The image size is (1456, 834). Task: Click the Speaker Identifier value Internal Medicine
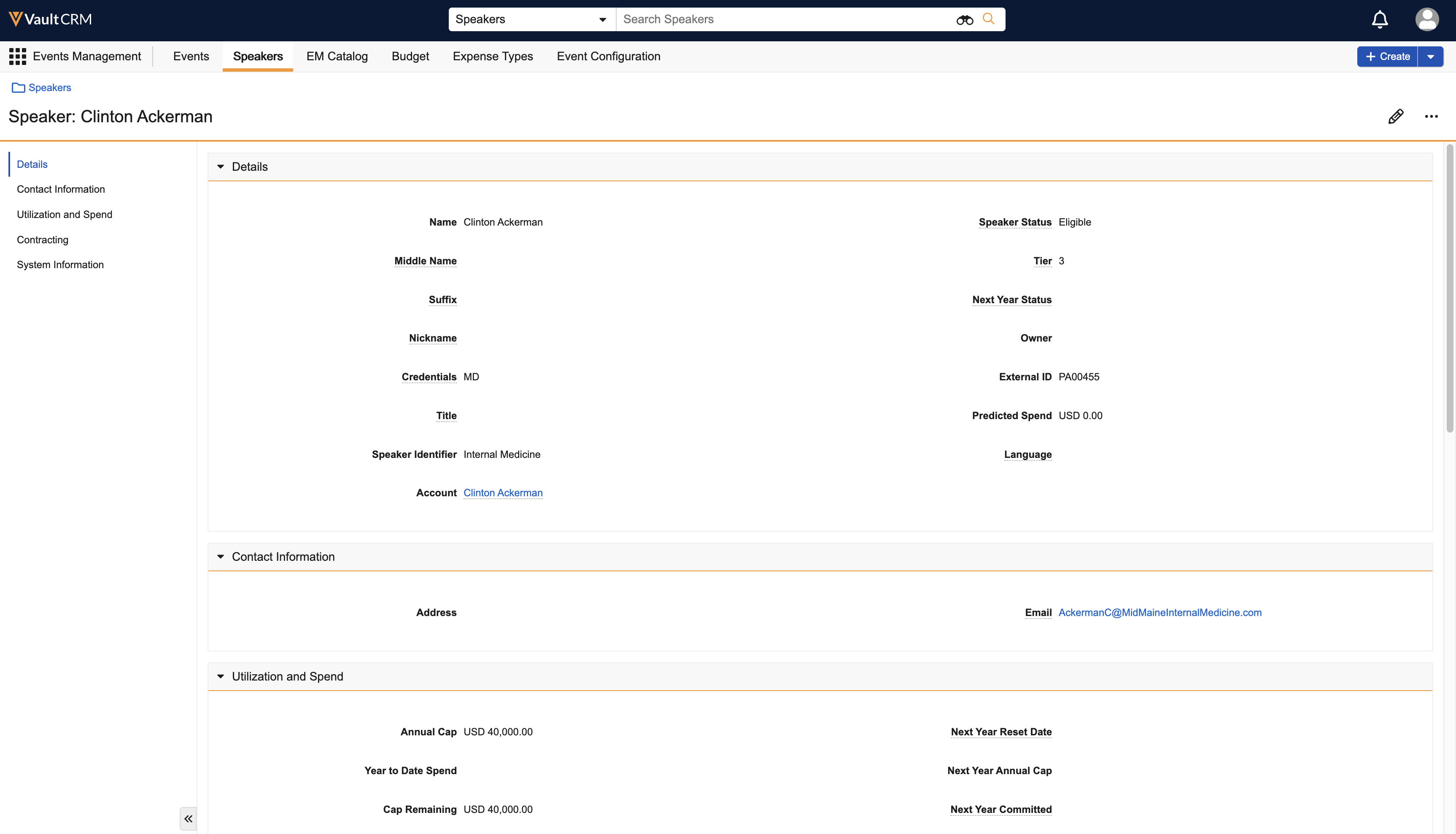(x=502, y=454)
